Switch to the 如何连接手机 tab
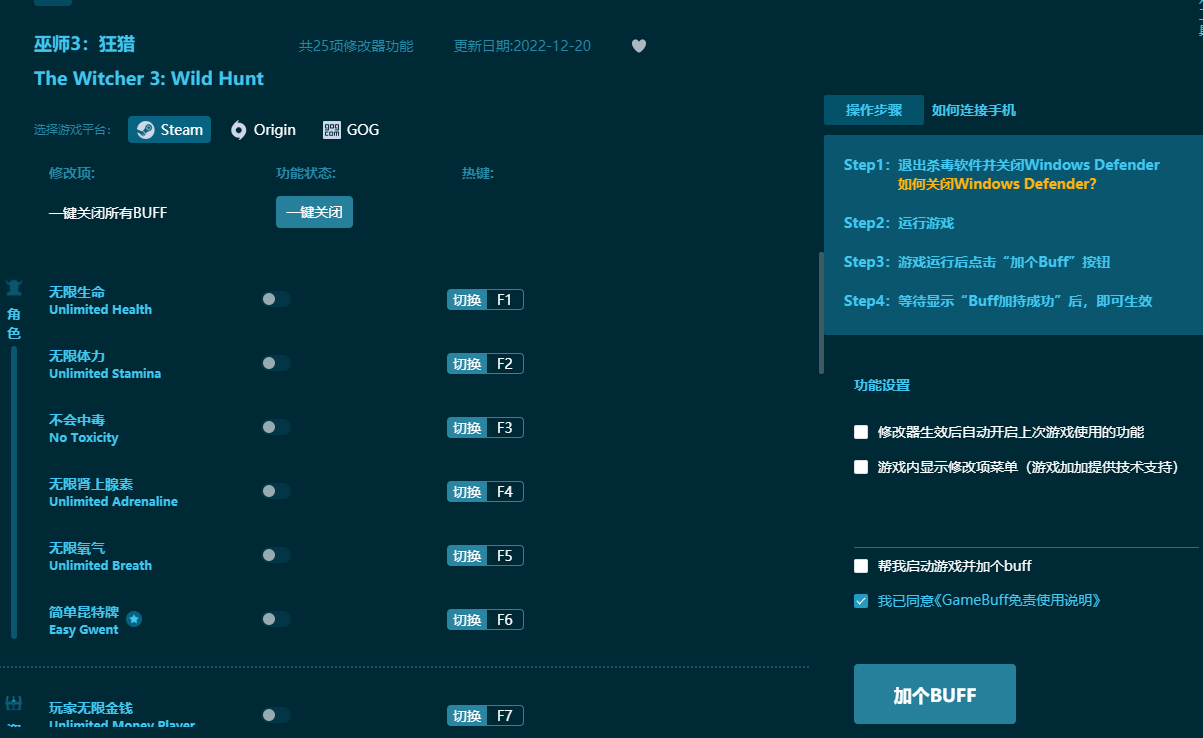The width and height of the screenshot is (1203, 738). [974, 110]
